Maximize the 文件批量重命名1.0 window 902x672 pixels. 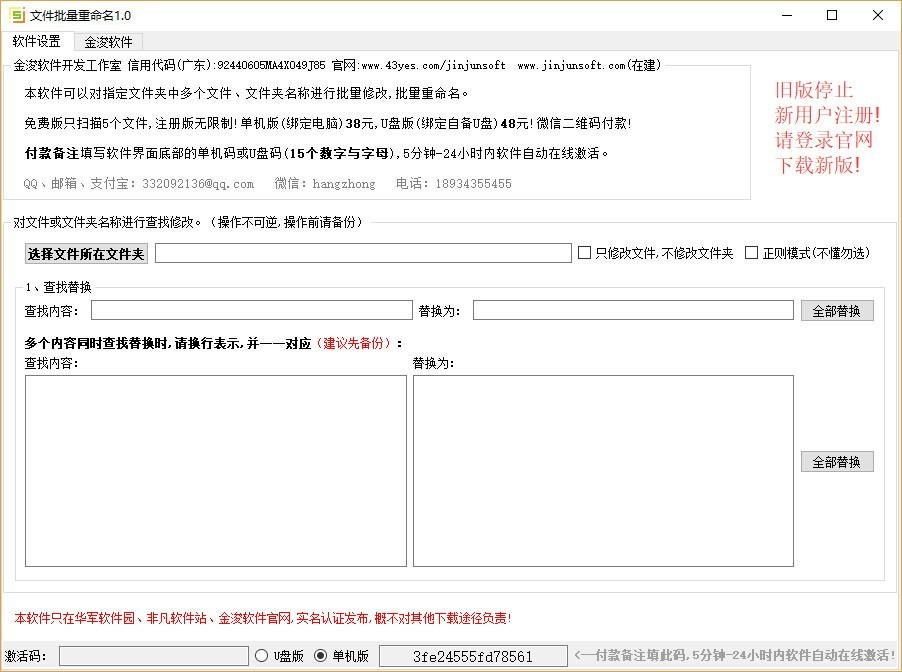tap(832, 16)
